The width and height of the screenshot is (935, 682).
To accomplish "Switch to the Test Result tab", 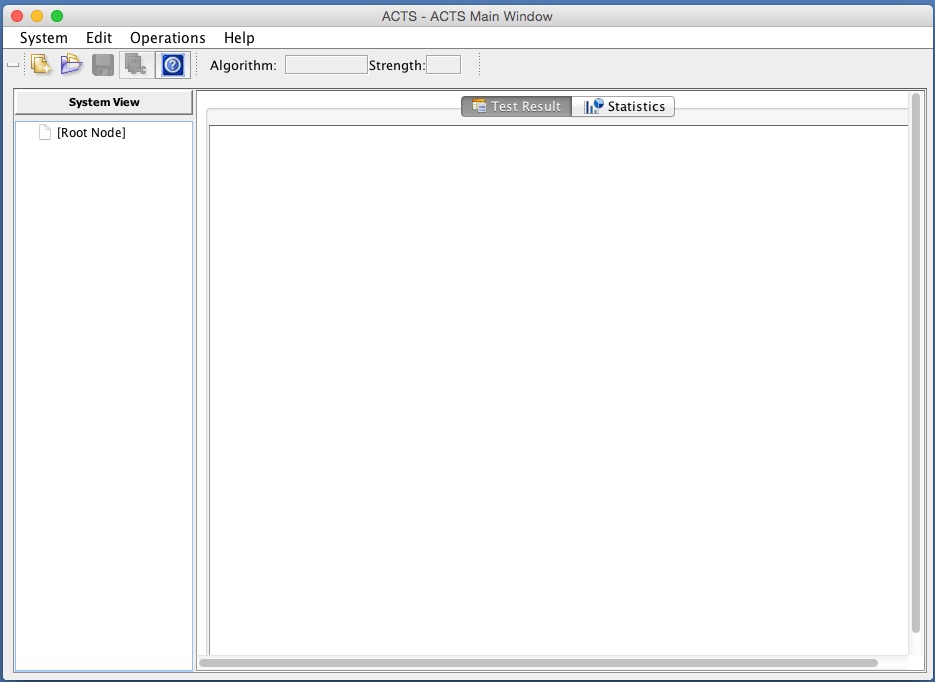I will coord(516,106).
